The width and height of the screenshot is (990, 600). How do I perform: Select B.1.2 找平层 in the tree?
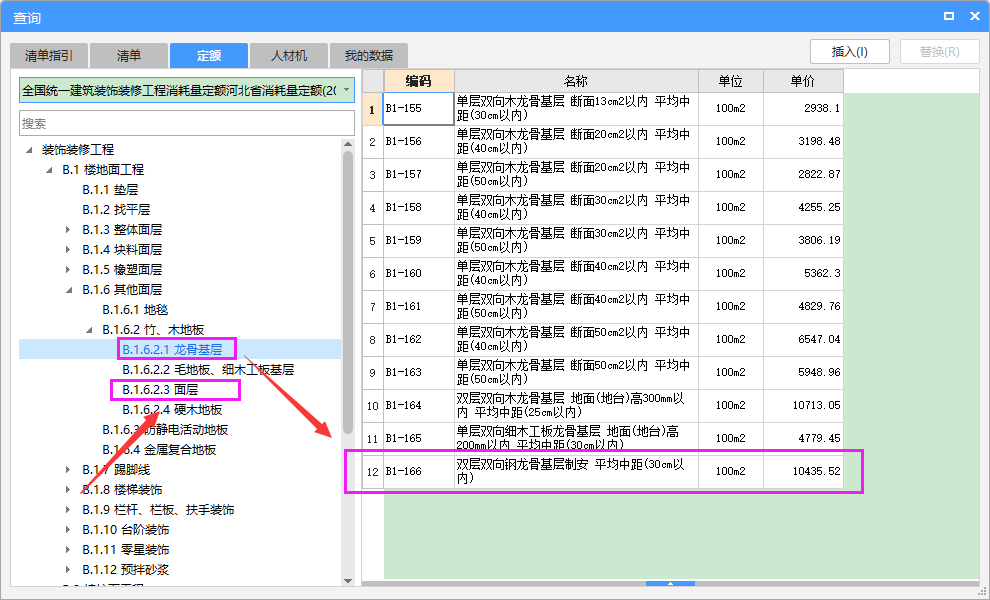pos(116,210)
